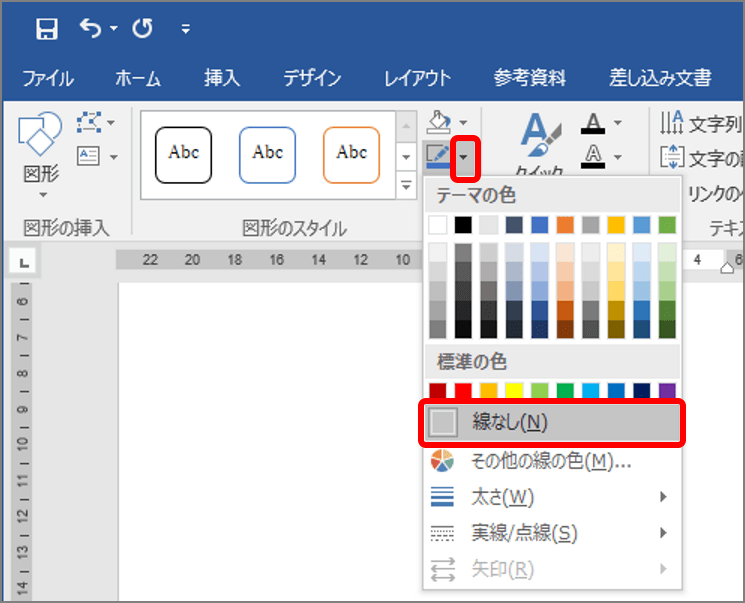This screenshot has width=745, height=603.
Task: Open the Shape Fill dropdown arrow
Action: tap(463, 123)
